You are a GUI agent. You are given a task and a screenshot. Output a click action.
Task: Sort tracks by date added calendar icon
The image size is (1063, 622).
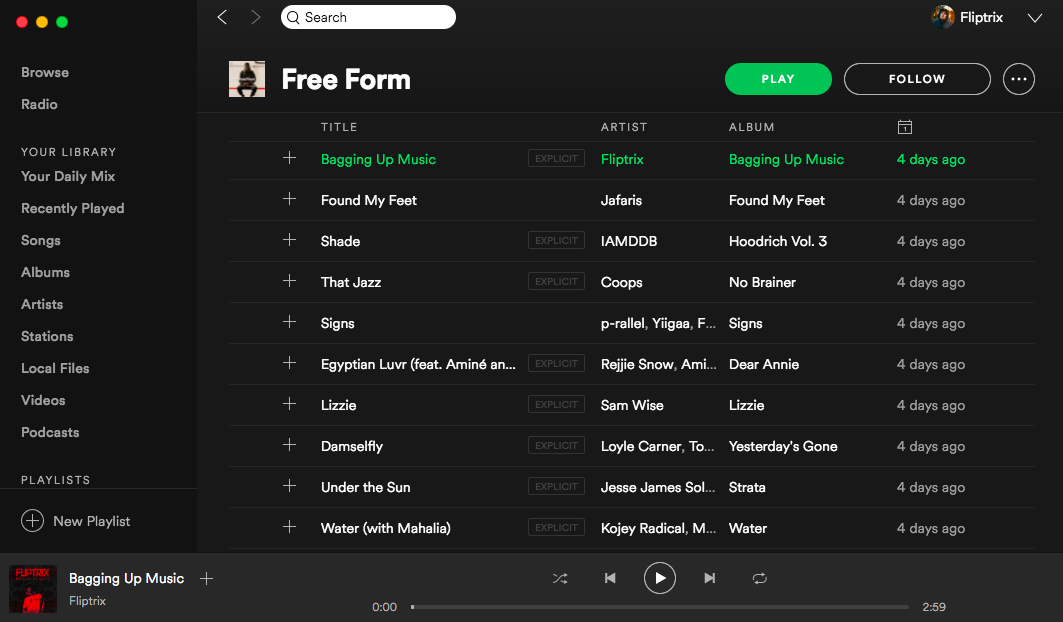click(904, 127)
